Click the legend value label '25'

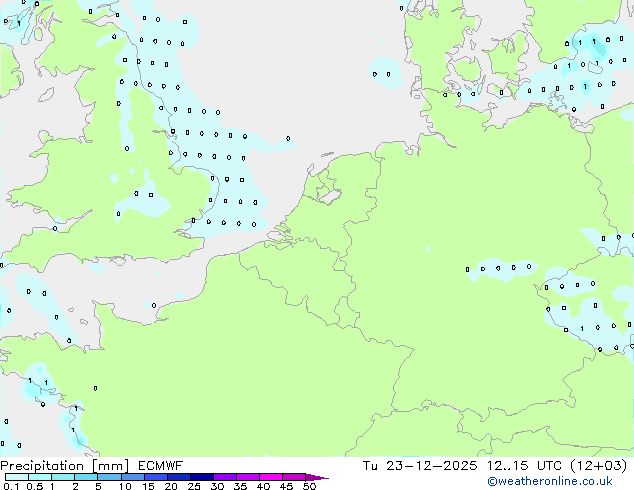coord(194,486)
